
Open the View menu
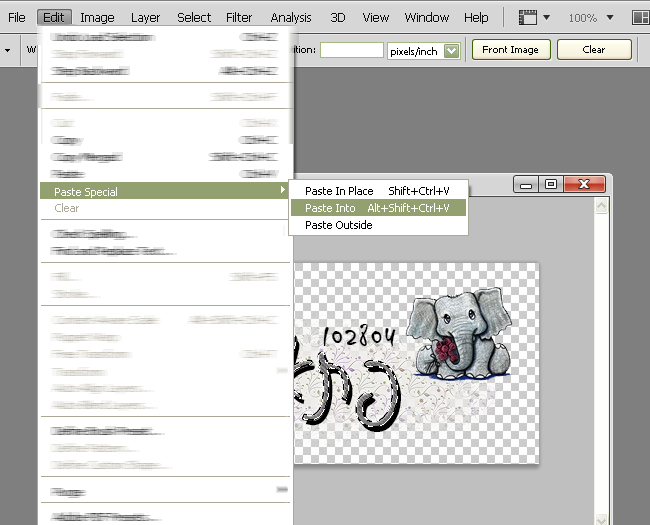click(376, 17)
